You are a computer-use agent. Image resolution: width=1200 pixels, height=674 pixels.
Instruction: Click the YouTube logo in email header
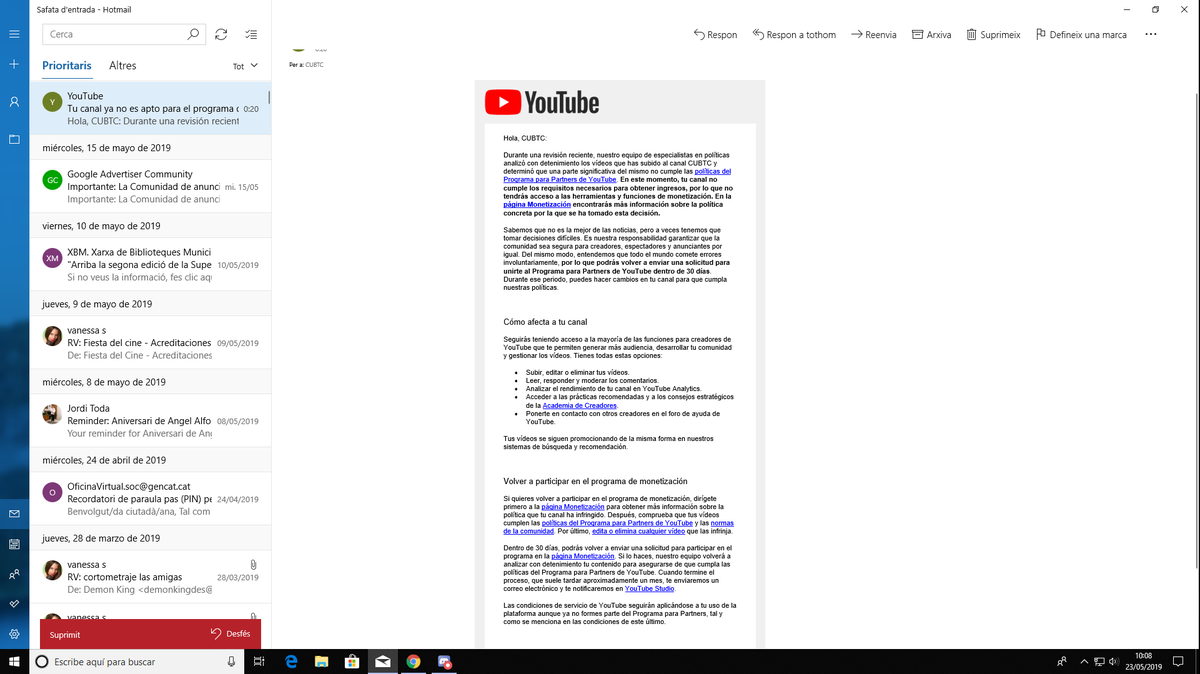542,103
